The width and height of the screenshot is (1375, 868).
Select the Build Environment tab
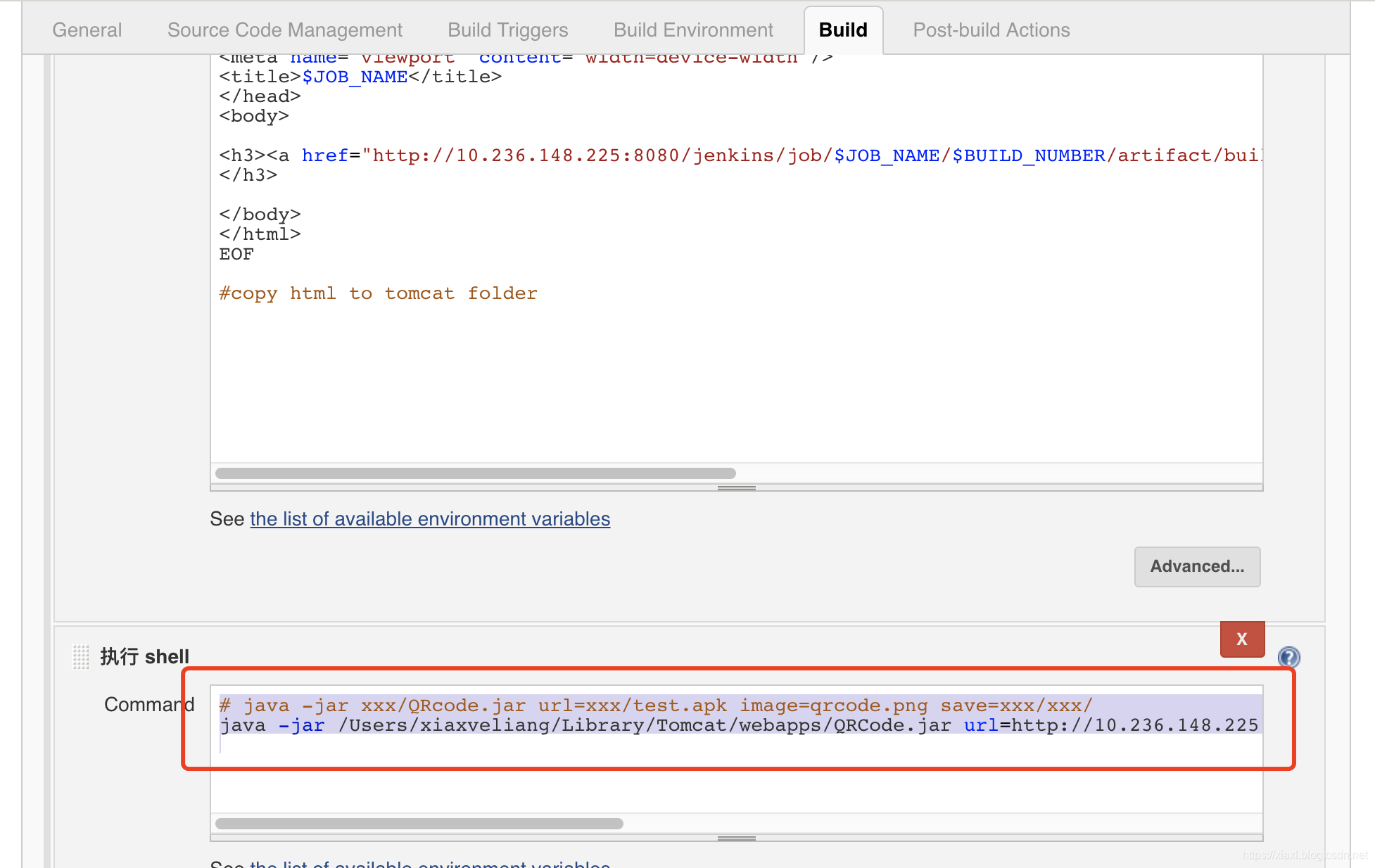tap(693, 30)
